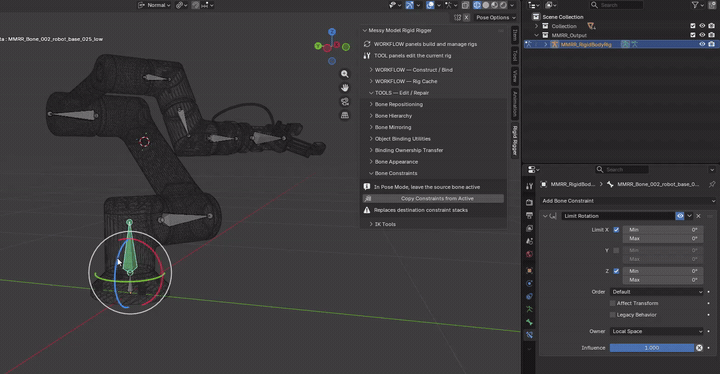The width and height of the screenshot is (720, 374).
Task: Open the Scene properties tab icon
Action: 529,241
